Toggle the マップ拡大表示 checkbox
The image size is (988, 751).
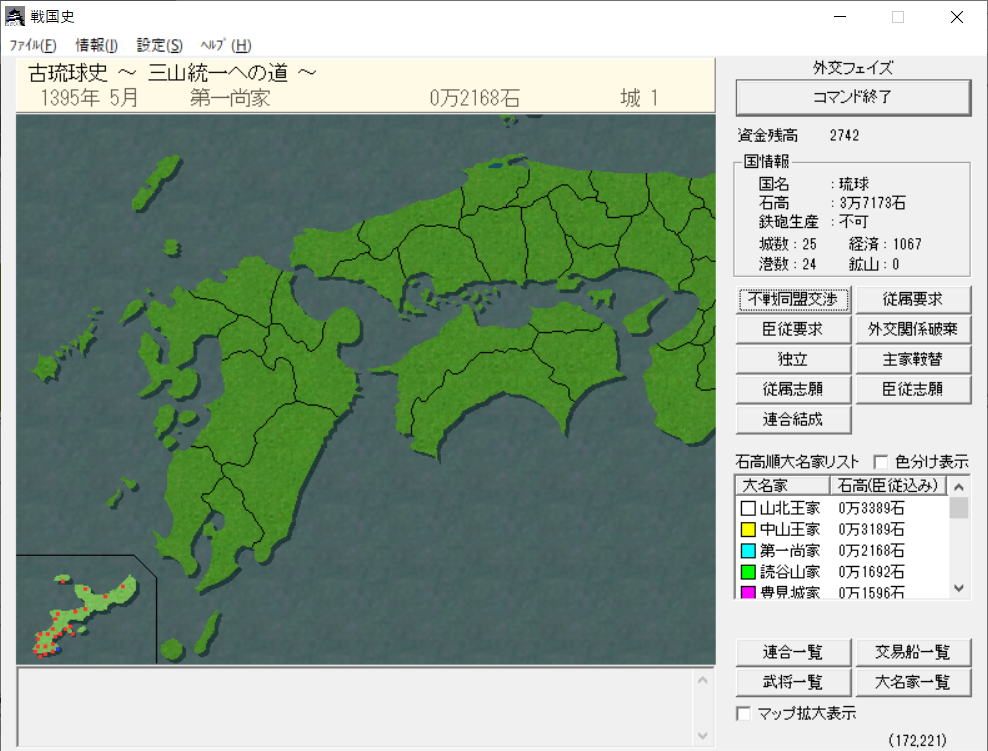(x=743, y=713)
